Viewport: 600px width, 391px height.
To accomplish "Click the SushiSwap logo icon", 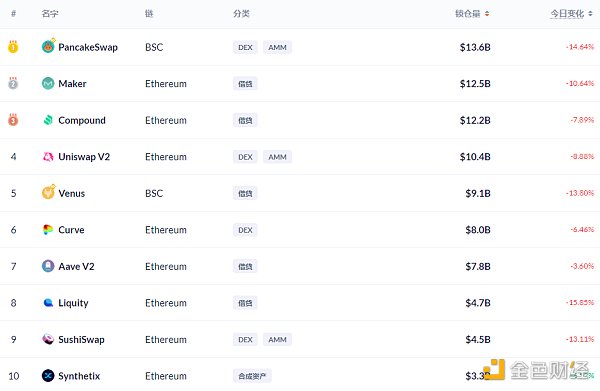I will pyautogui.click(x=48, y=339).
